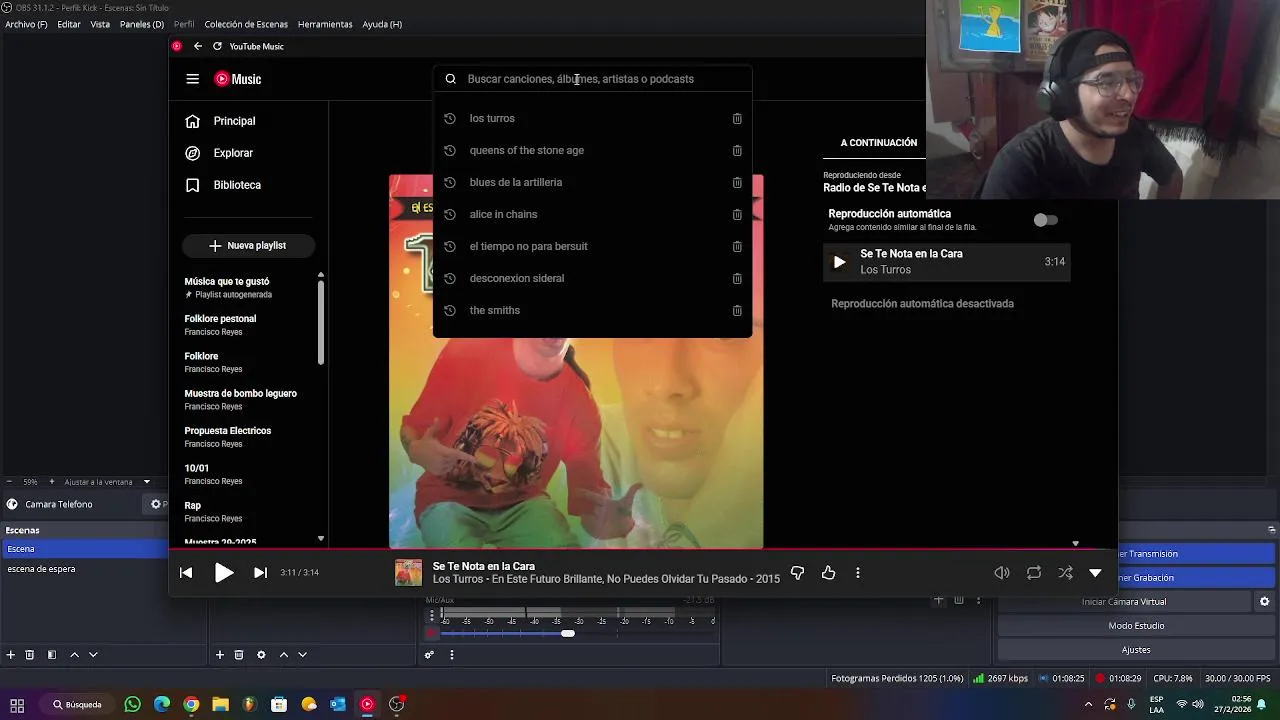Add a new source in OBS
This screenshot has width=1280, height=720.
point(220,655)
